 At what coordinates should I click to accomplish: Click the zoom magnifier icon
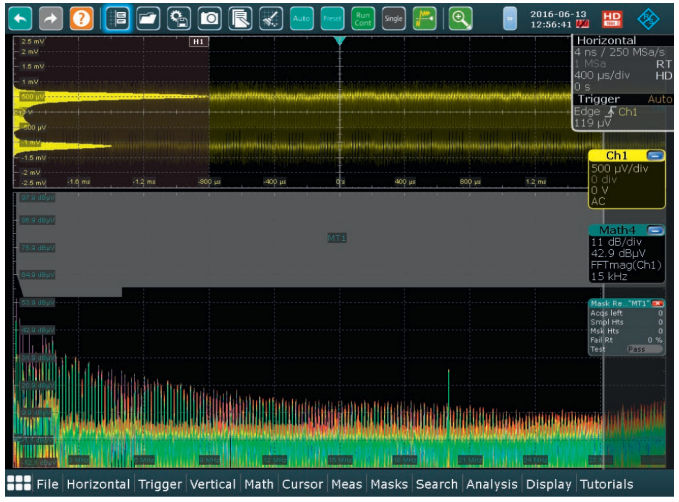pyautogui.click(x=460, y=18)
